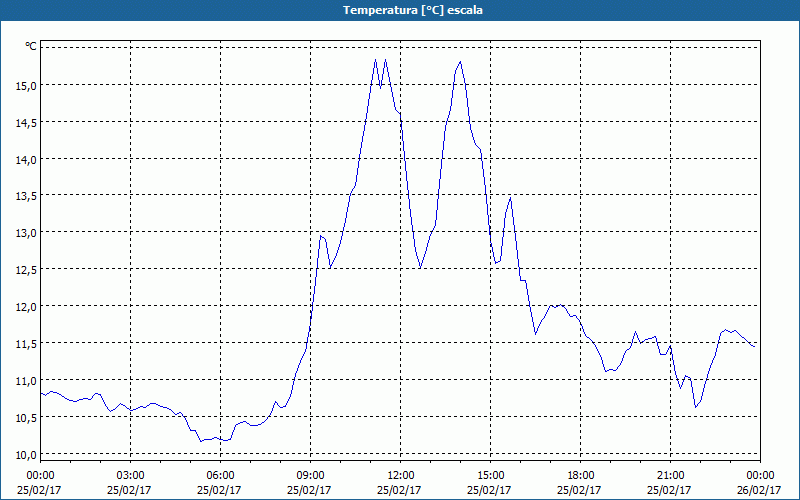
Task: Select the 06:00 time axis label
Action: [220, 475]
